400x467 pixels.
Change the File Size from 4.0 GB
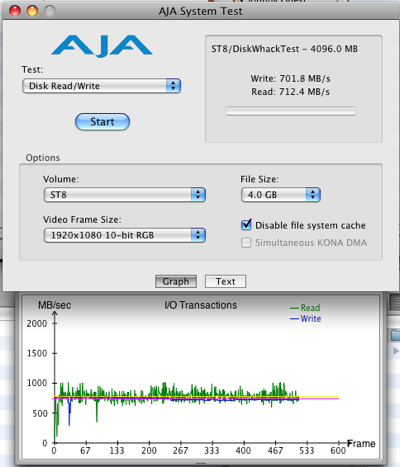coord(281,195)
